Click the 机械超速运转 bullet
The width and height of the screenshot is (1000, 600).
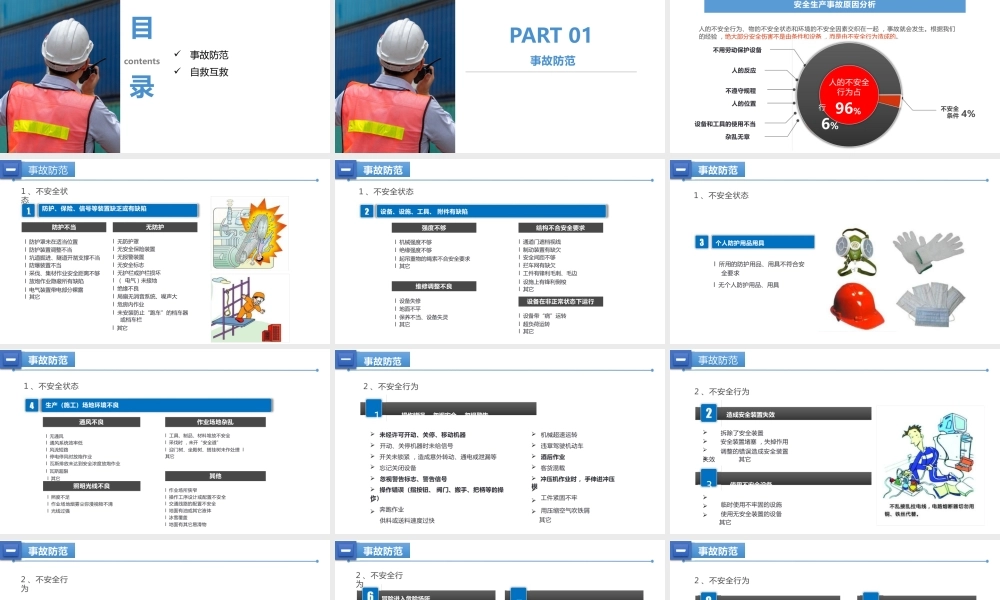tap(559, 435)
